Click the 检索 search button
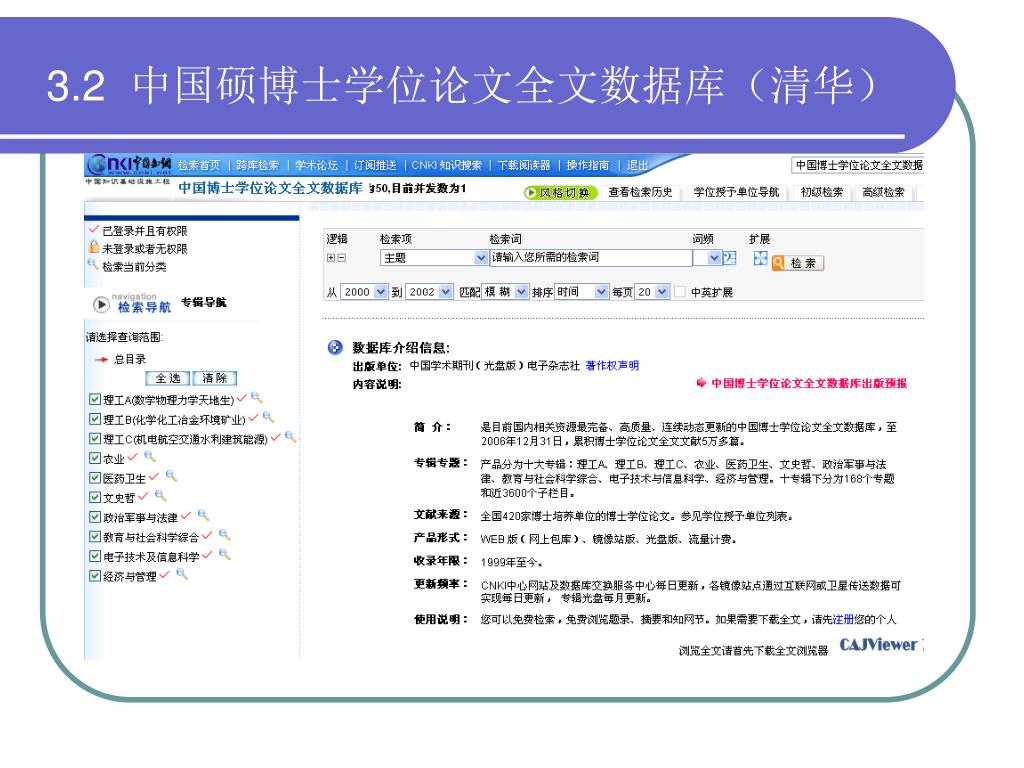 797,263
